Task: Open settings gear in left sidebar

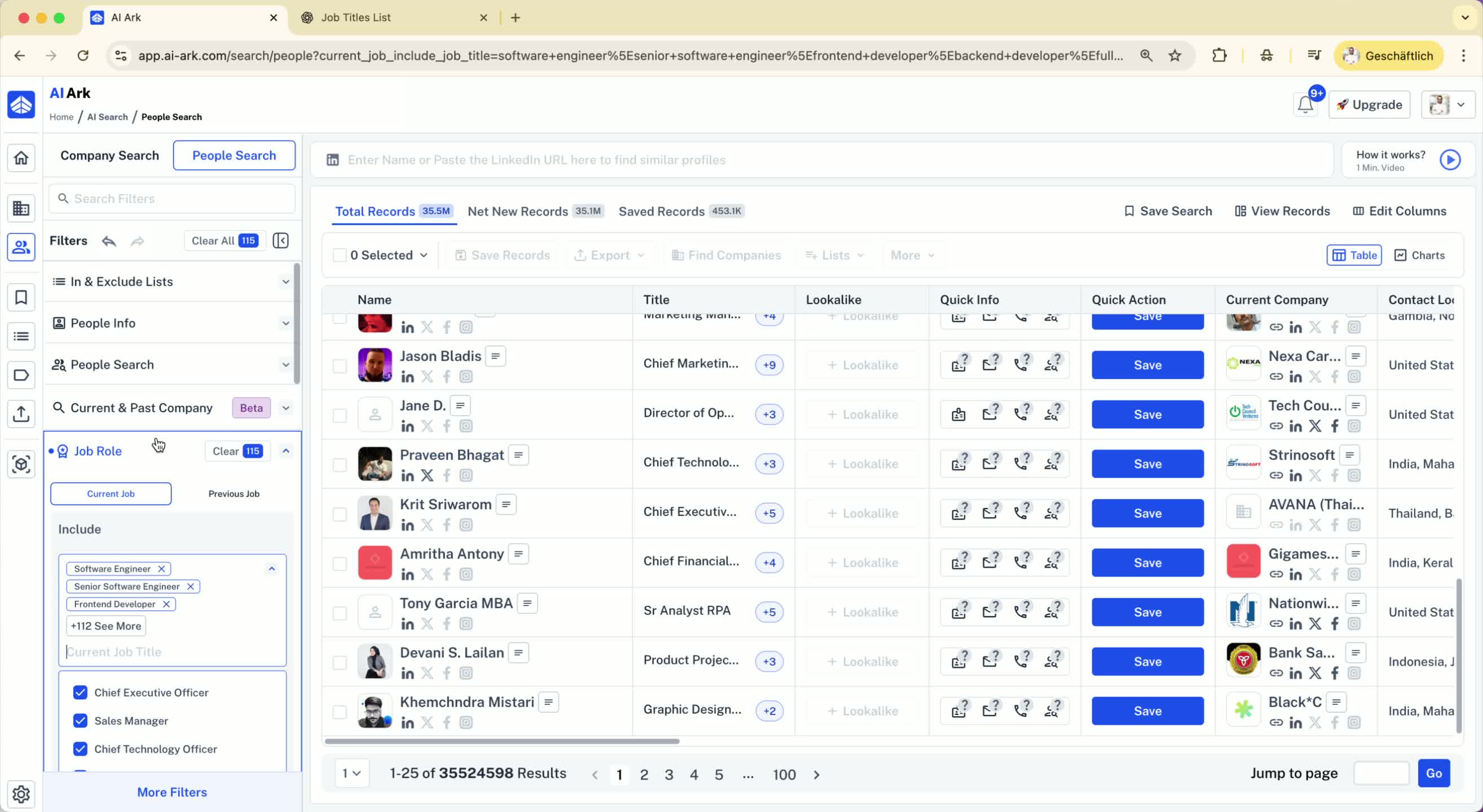Action: 21,793
